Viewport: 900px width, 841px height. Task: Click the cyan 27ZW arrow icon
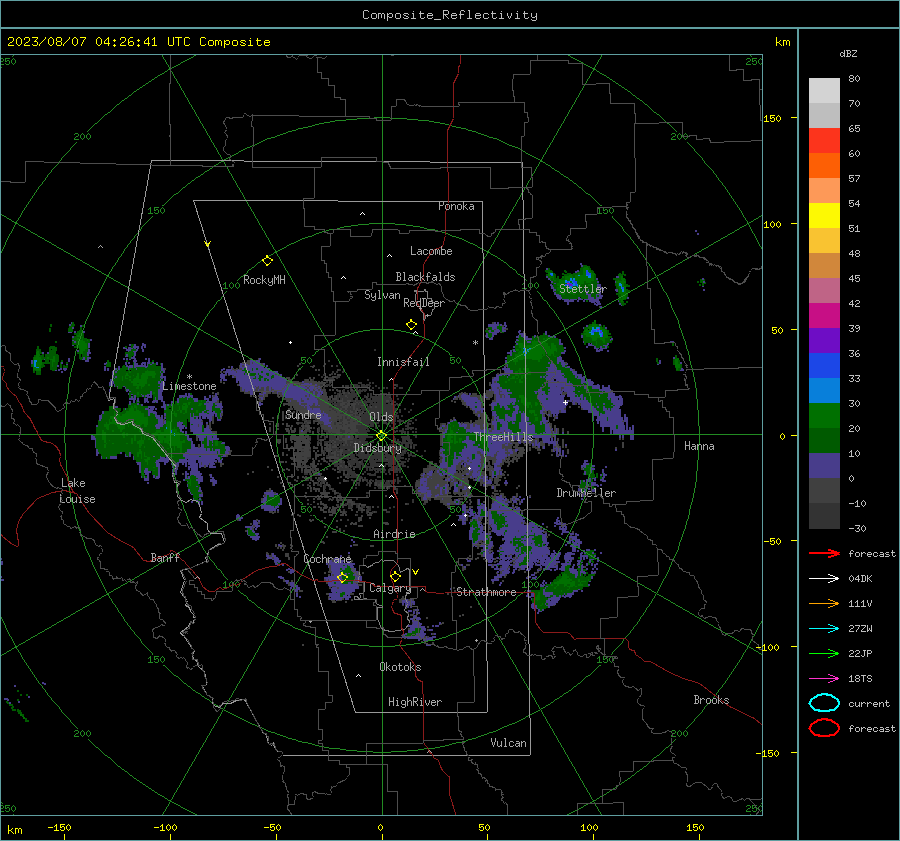tap(824, 629)
